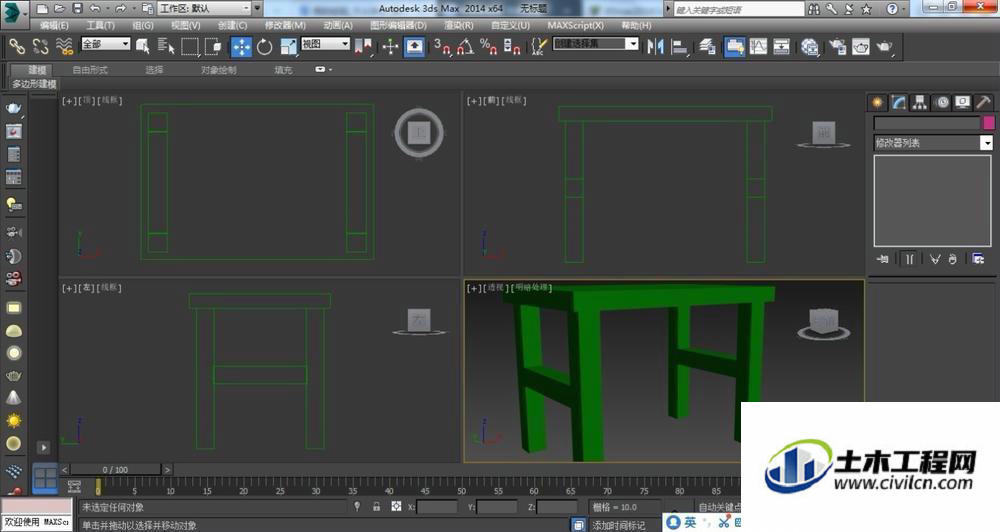Image resolution: width=1000 pixels, height=532 pixels.
Task: Click the Open File folder icon
Action: (59, 8)
